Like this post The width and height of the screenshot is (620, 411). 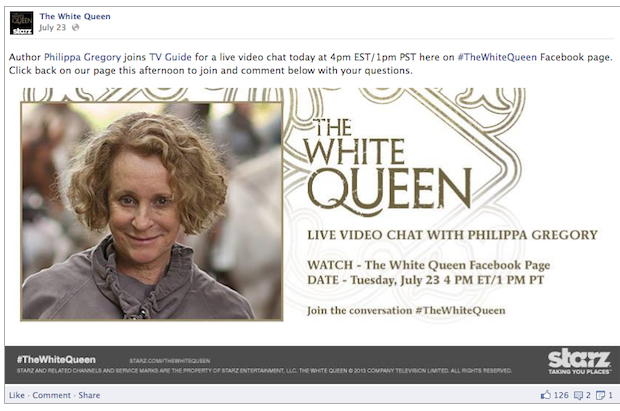[17, 395]
